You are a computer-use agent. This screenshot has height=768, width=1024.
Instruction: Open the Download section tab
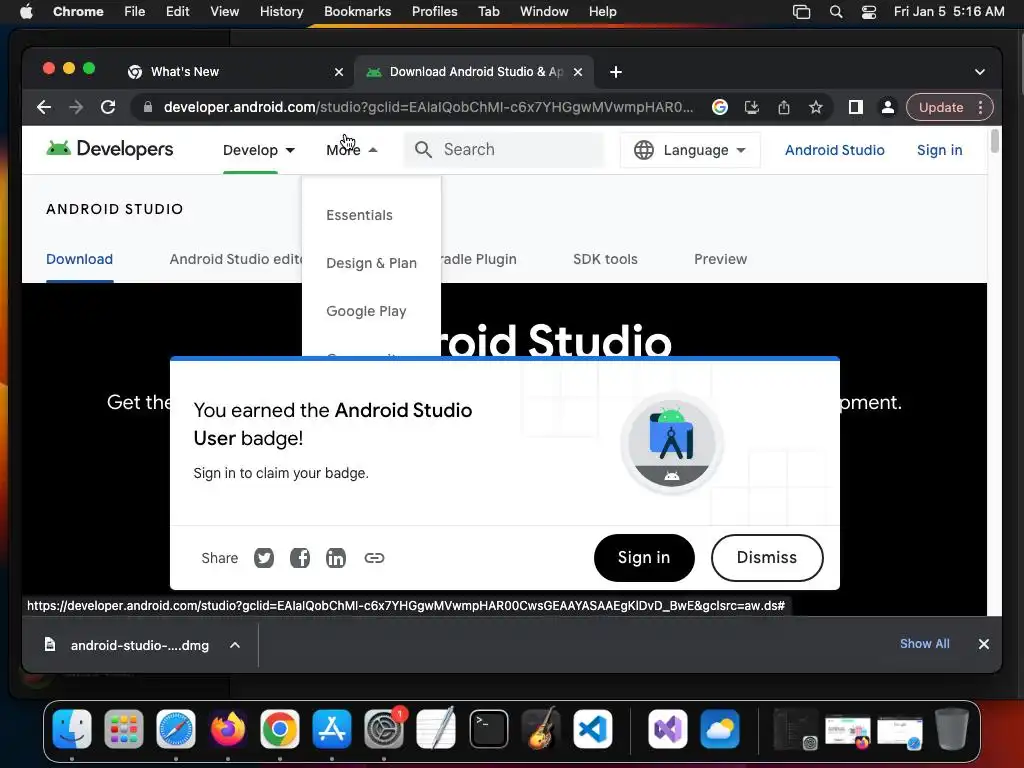click(79, 259)
